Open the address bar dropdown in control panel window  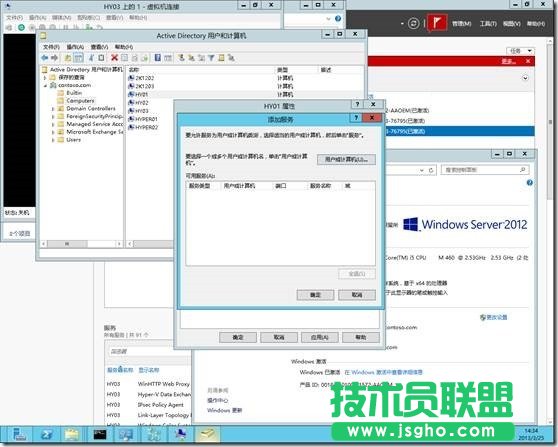pyautogui.click(x=422, y=170)
